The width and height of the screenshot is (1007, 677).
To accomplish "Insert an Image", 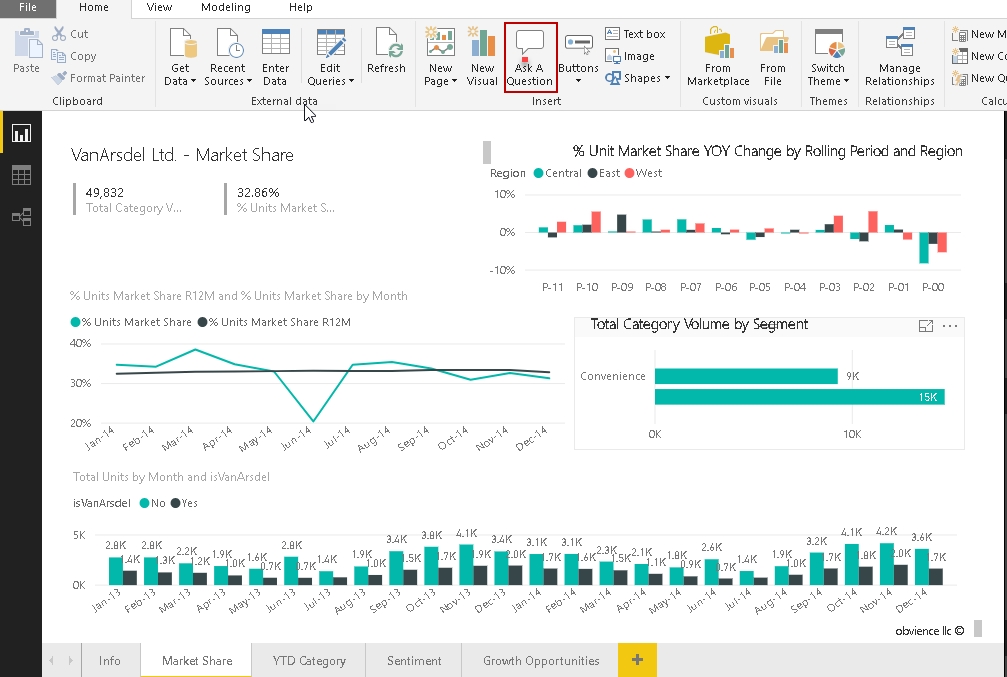I will click(631, 56).
